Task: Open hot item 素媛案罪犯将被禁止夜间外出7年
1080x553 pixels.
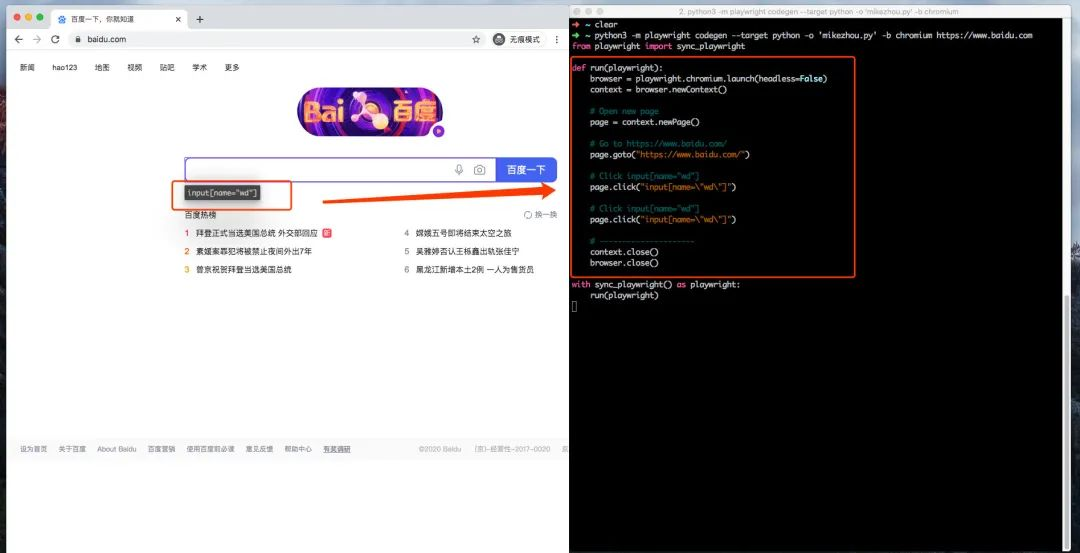Action: [253, 251]
